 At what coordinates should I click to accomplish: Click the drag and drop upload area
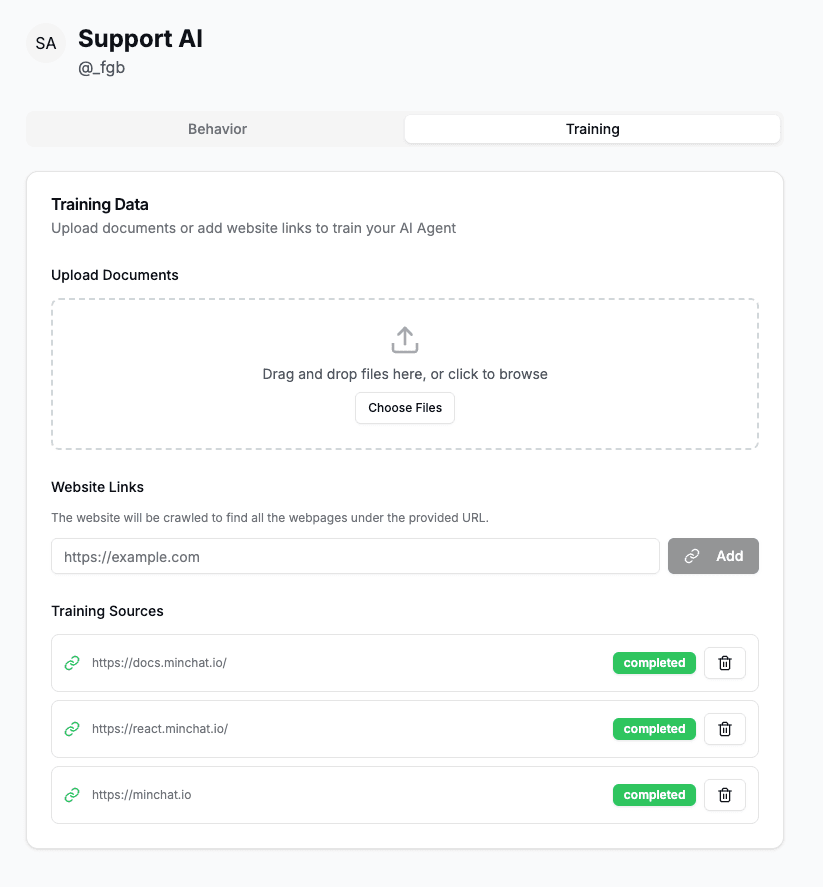point(404,373)
